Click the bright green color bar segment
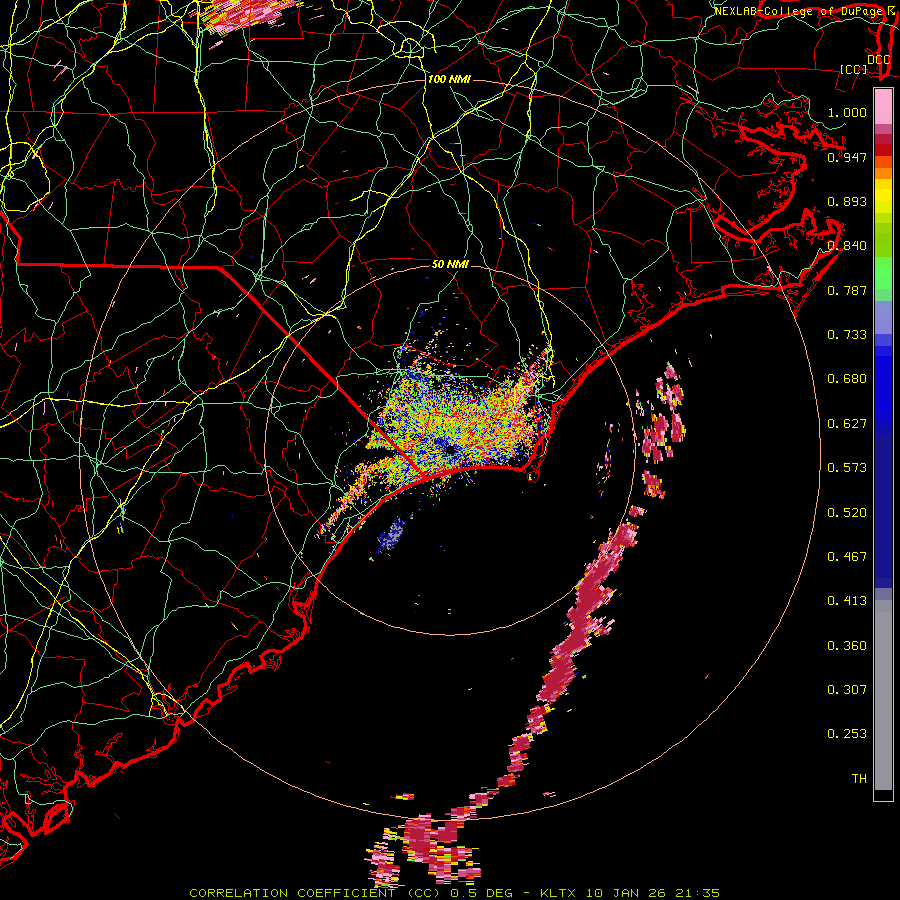 [x=883, y=273]
